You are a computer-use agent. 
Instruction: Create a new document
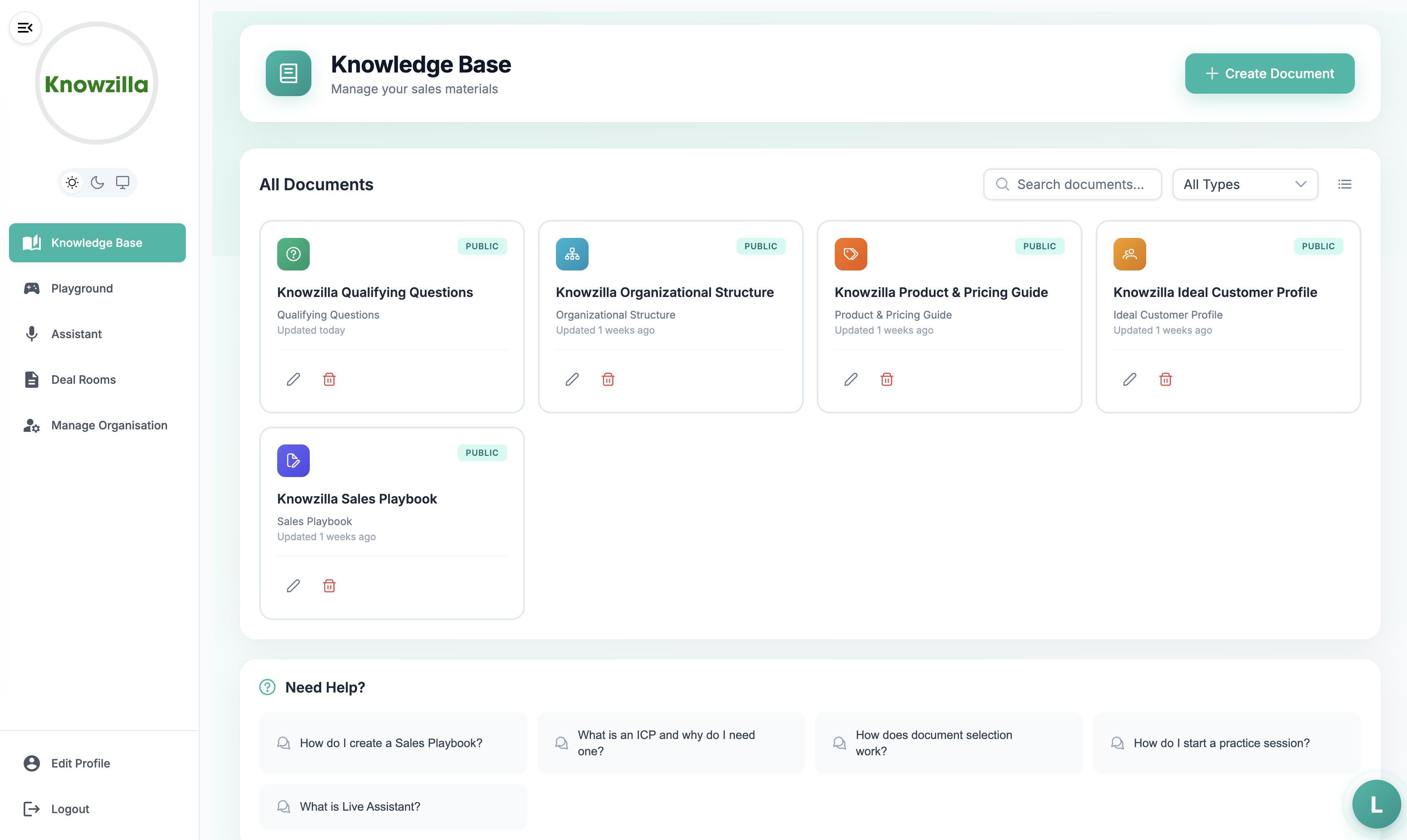(1269, 73)
